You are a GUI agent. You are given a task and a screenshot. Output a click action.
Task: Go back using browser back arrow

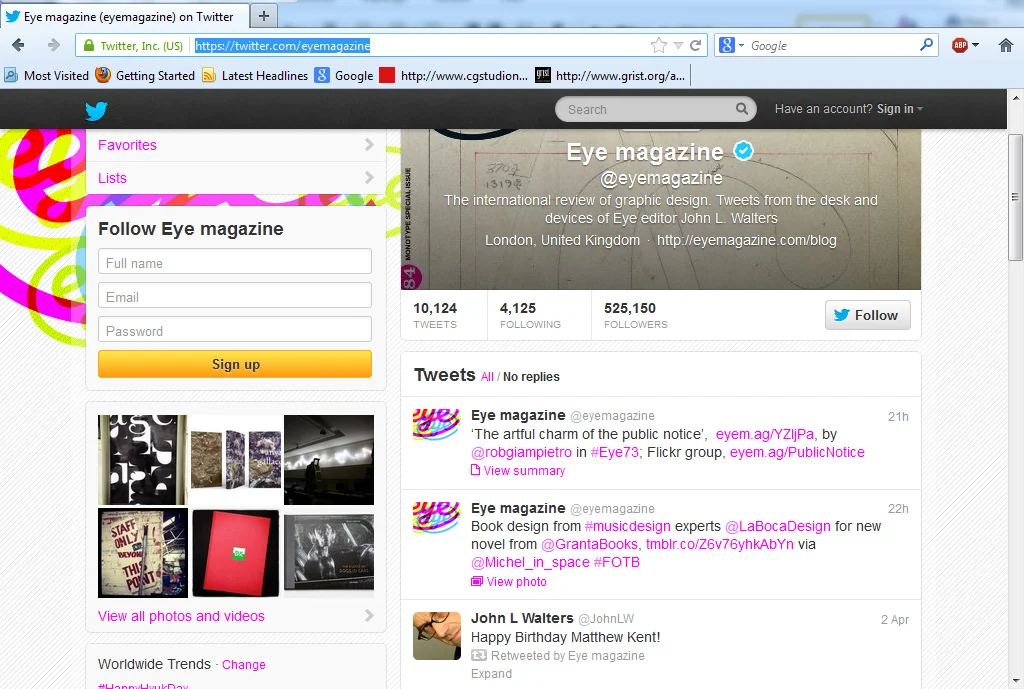(18, 45)
